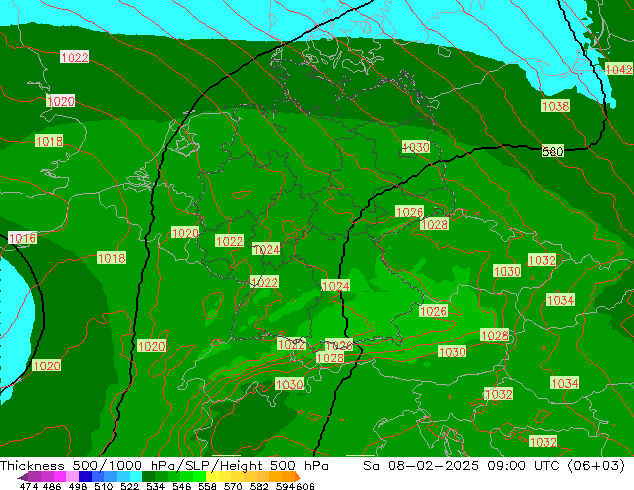Click legend scale value 534
This screenshot has width=634, height=490.
click(x=155, y=486)
